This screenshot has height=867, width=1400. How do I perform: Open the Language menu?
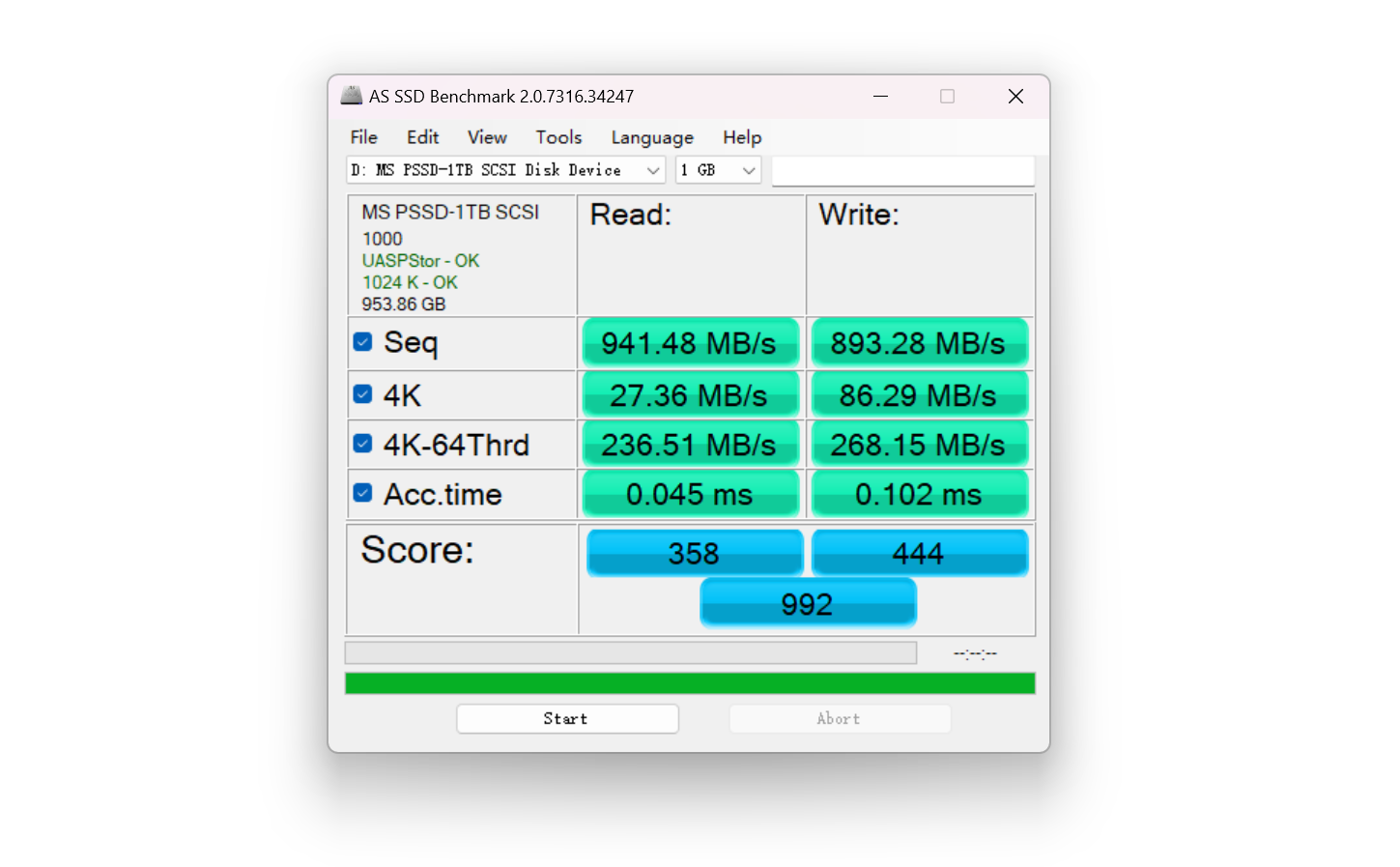tap(652, 137)
